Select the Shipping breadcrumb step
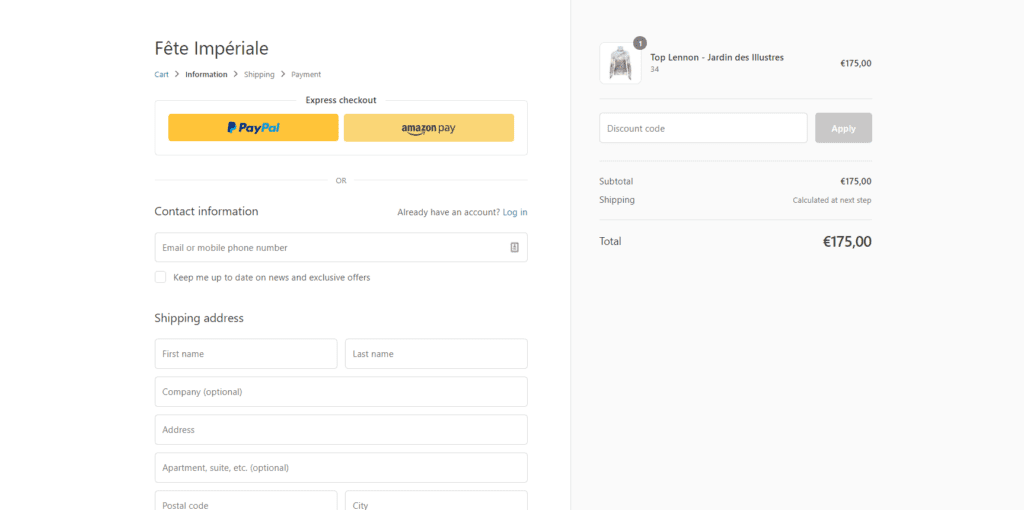The height and width of the screenshot is (510, 1024). coord(259,74)
